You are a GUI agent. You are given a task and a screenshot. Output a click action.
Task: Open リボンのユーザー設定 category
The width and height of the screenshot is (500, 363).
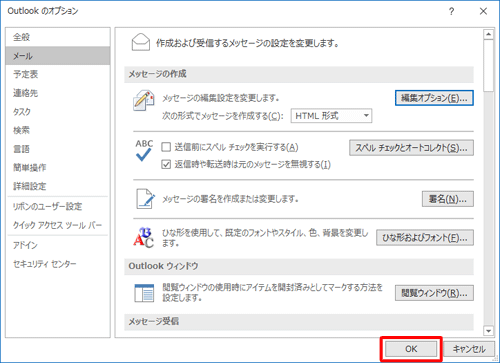click(58, 207)
